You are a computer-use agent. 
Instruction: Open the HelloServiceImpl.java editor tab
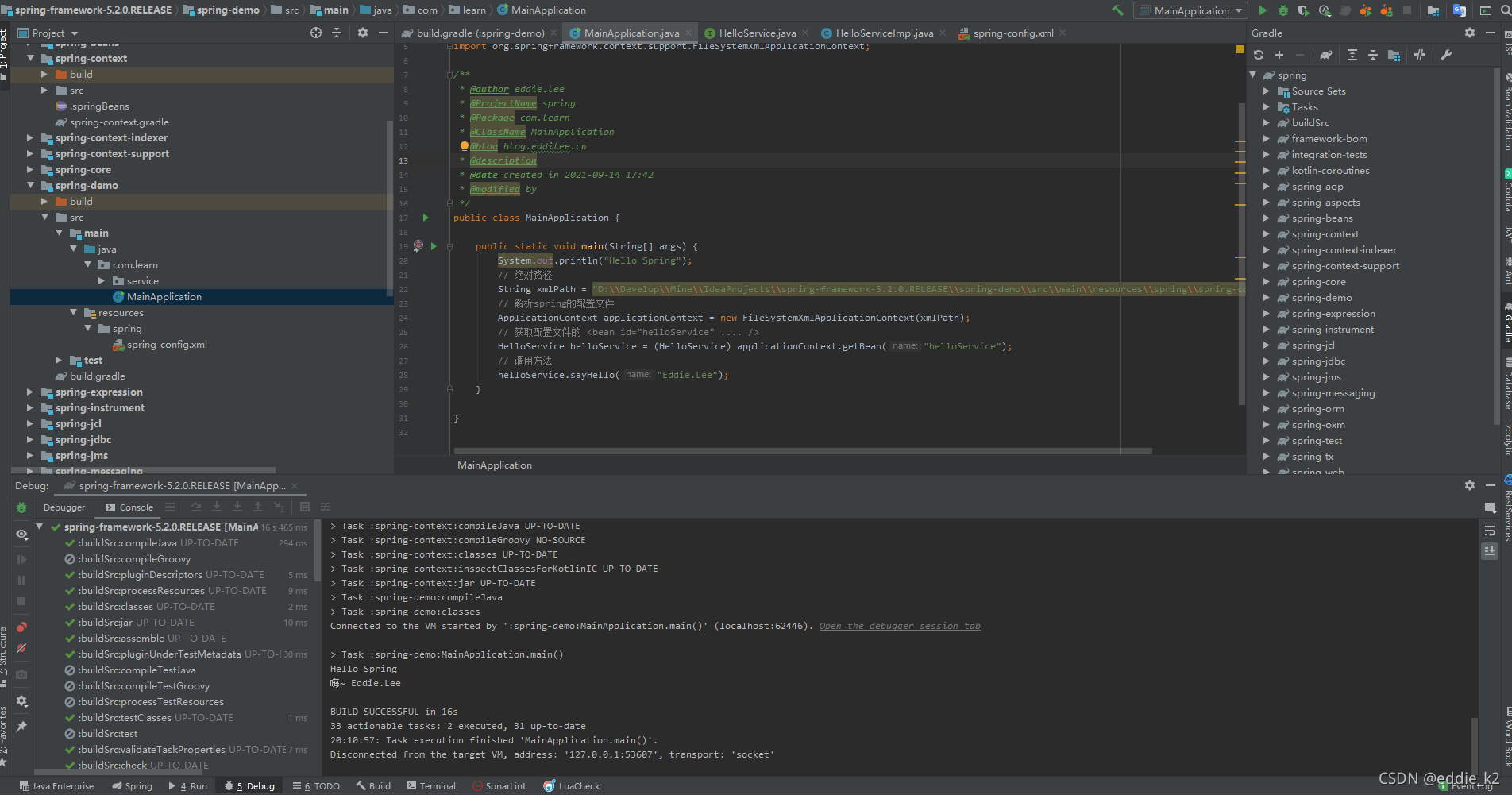[884, 33]
